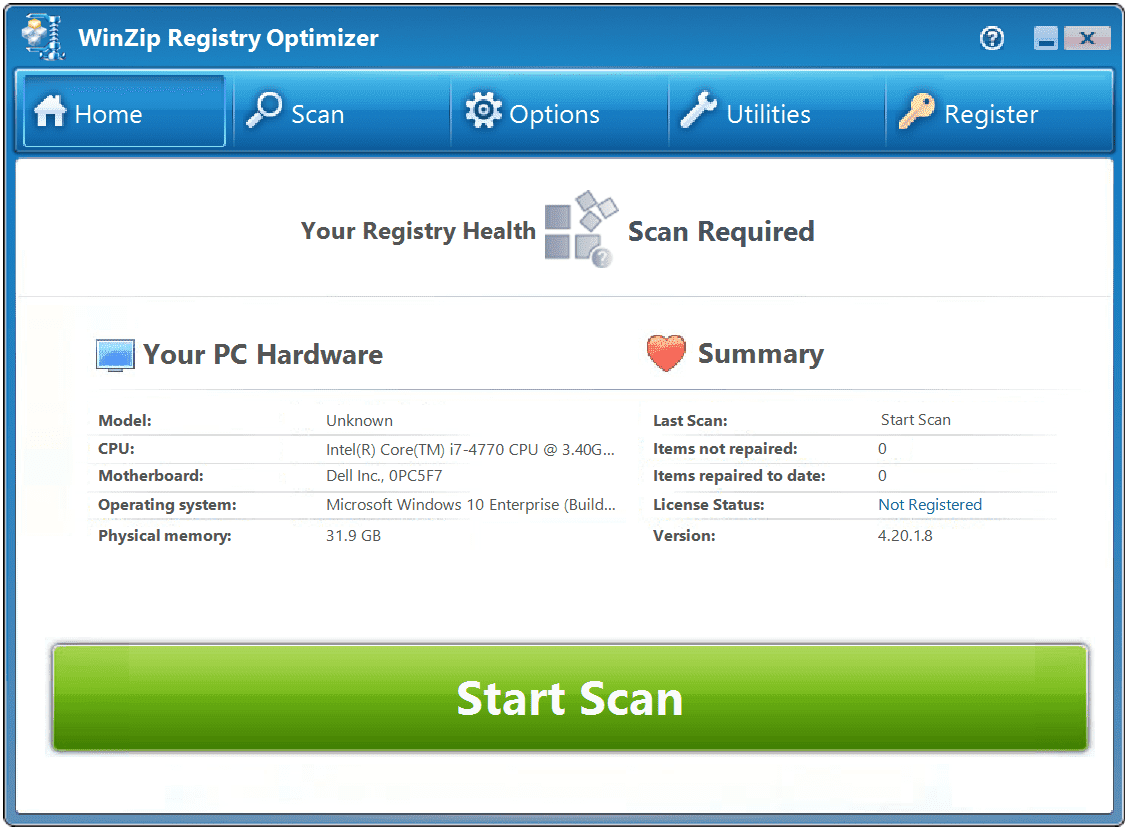This screenshot has height=831, width=1130.
Task: Click the Home house icon
Action: coord(50,112)
